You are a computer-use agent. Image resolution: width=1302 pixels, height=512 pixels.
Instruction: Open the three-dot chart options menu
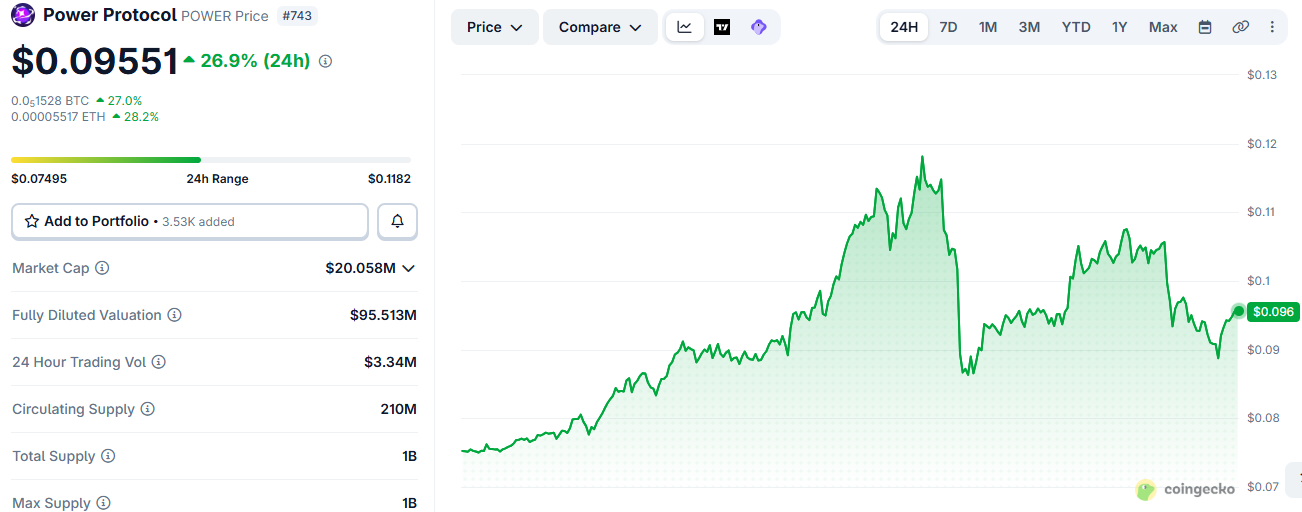point(1272,27)
